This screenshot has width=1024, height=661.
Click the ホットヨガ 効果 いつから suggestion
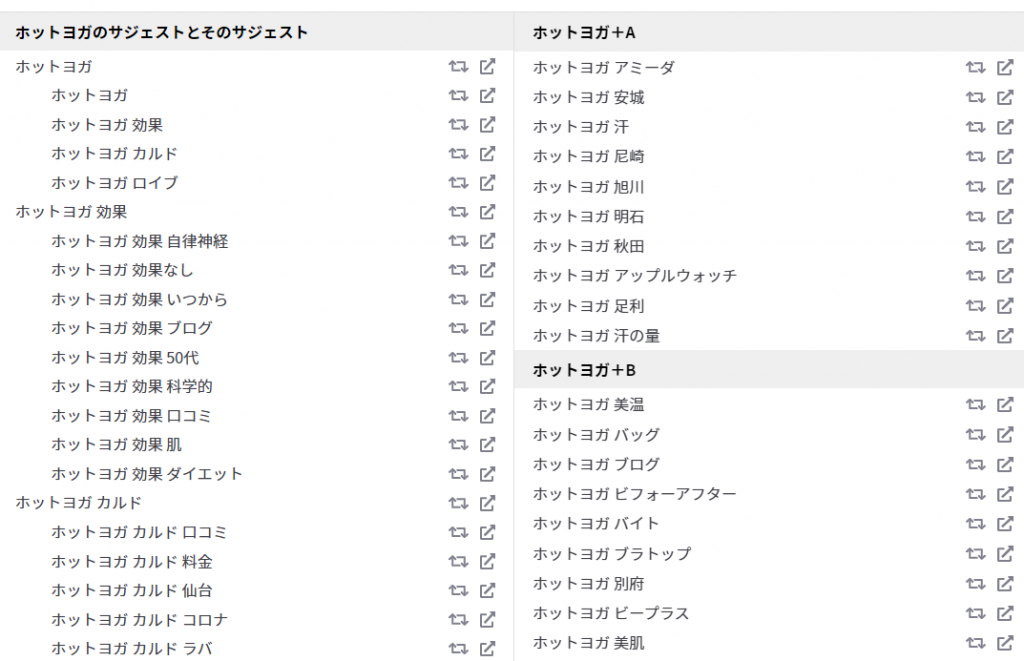(139, 299)
